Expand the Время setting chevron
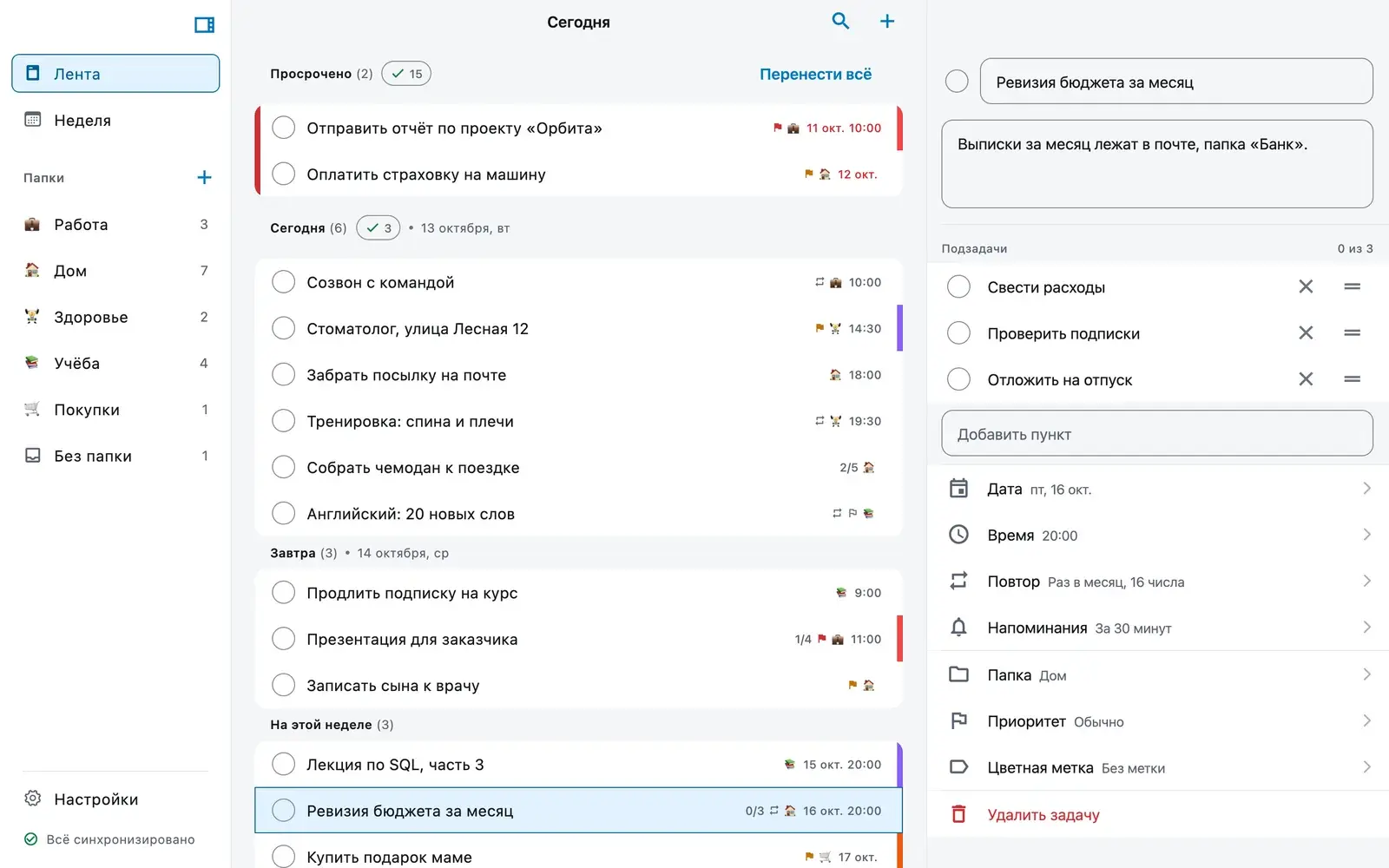Screen dimensions: 1389x868 [1366, 535]
